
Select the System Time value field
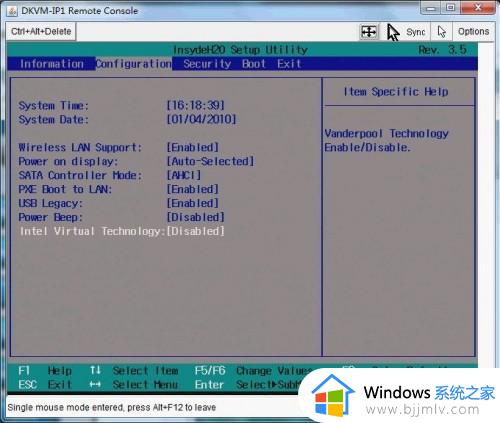pyautogui.click(x=196, y=106)
